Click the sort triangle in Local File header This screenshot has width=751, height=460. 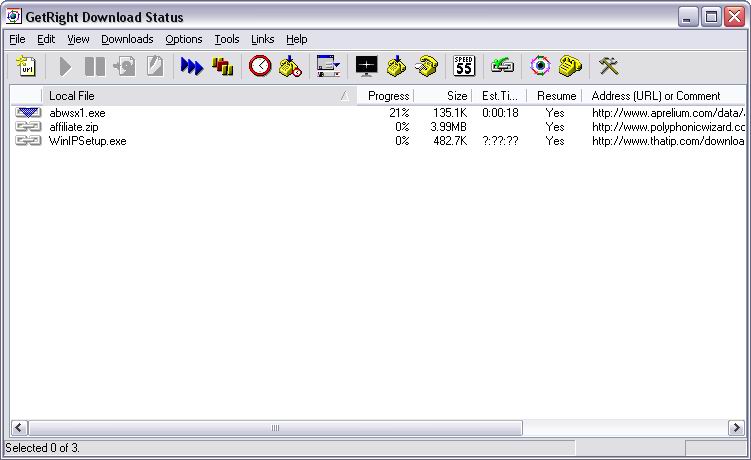[345, 96]
